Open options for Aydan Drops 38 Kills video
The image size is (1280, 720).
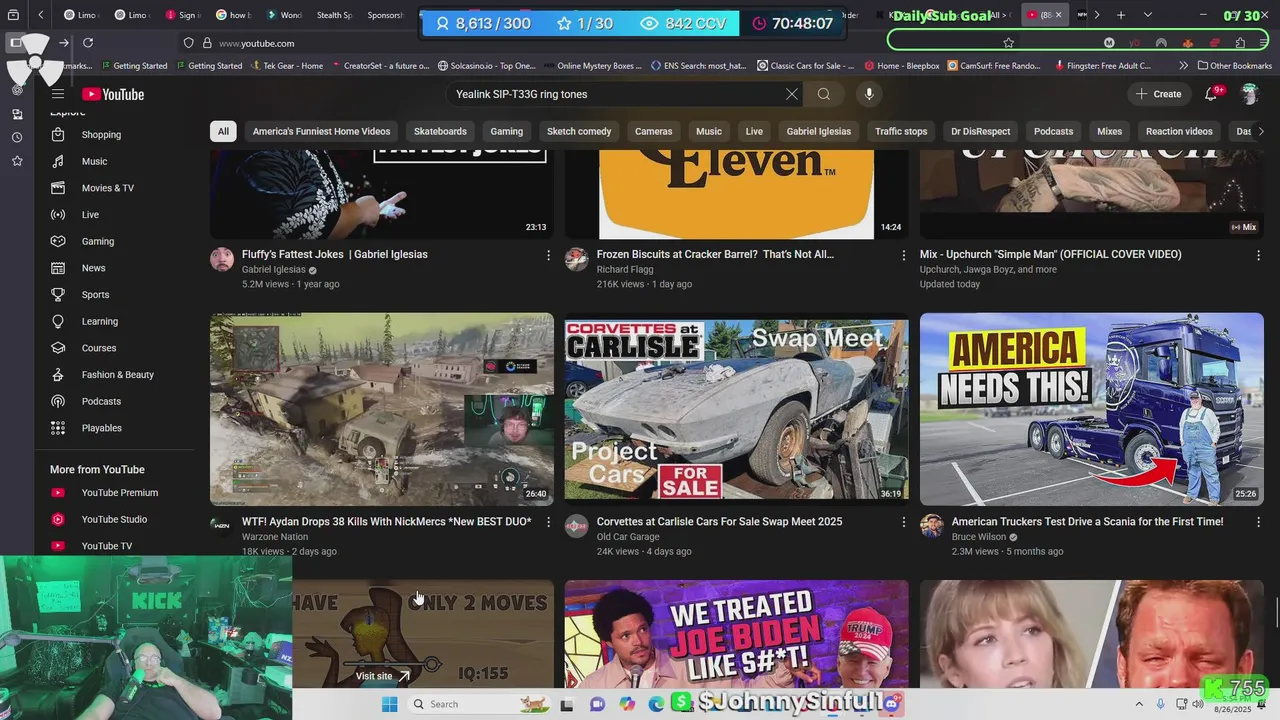pos(548,523)
